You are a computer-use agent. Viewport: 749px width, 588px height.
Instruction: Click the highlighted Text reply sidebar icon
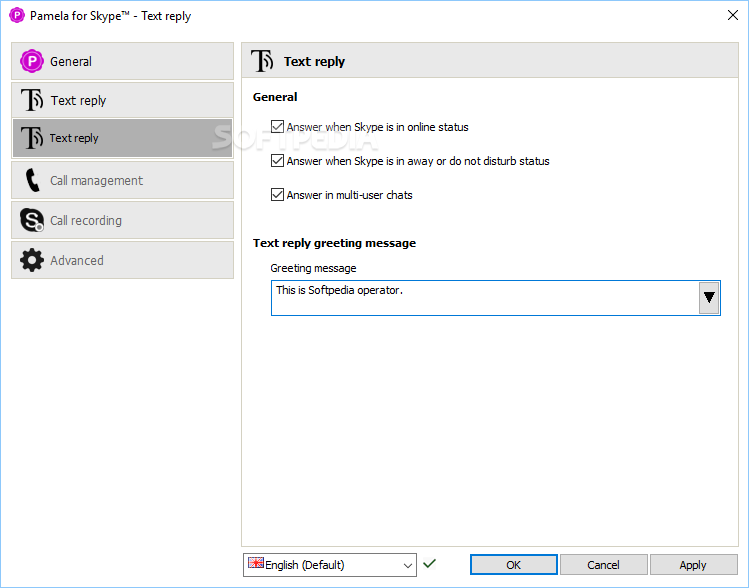tap(32, 138)
